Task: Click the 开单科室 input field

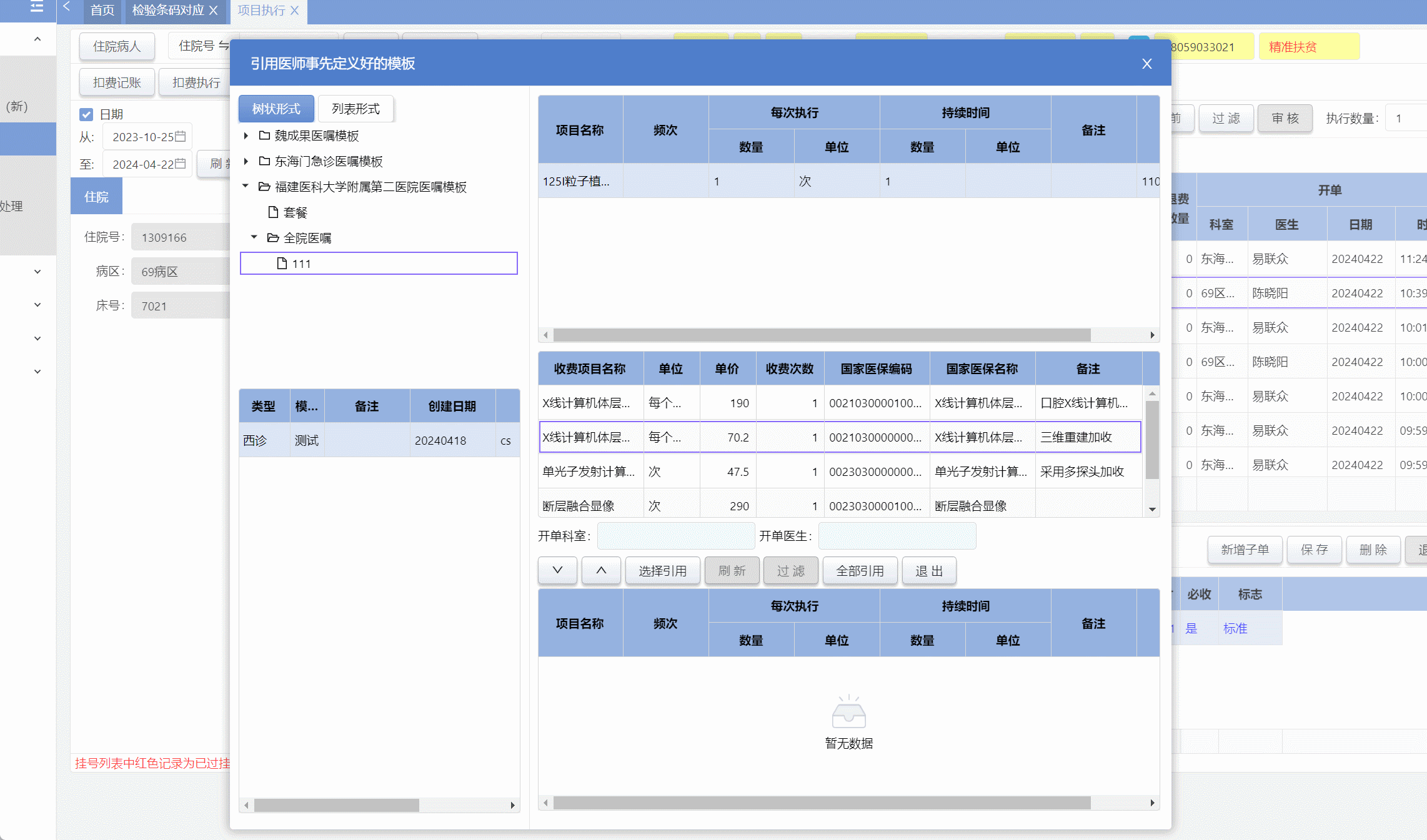Action: pyautogui.click(x=675, y=536)
